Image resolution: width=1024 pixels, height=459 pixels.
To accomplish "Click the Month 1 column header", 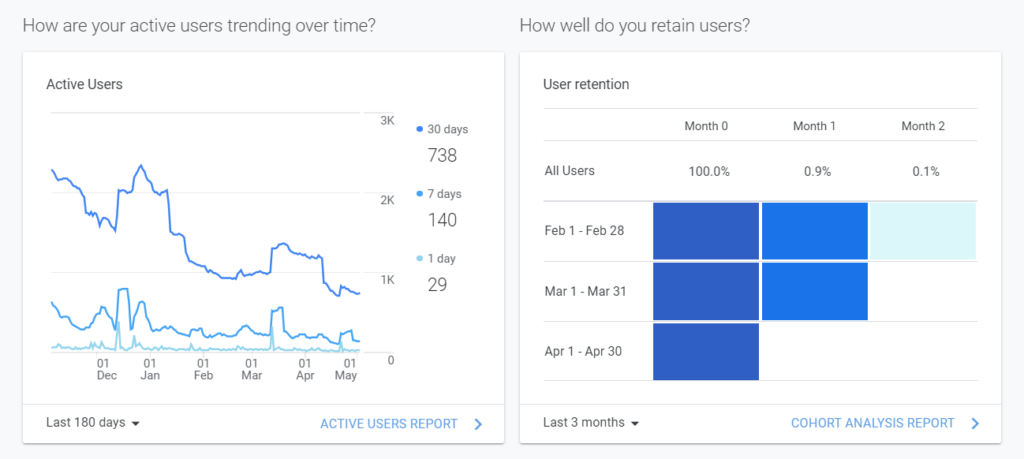I will coord(815,126).
